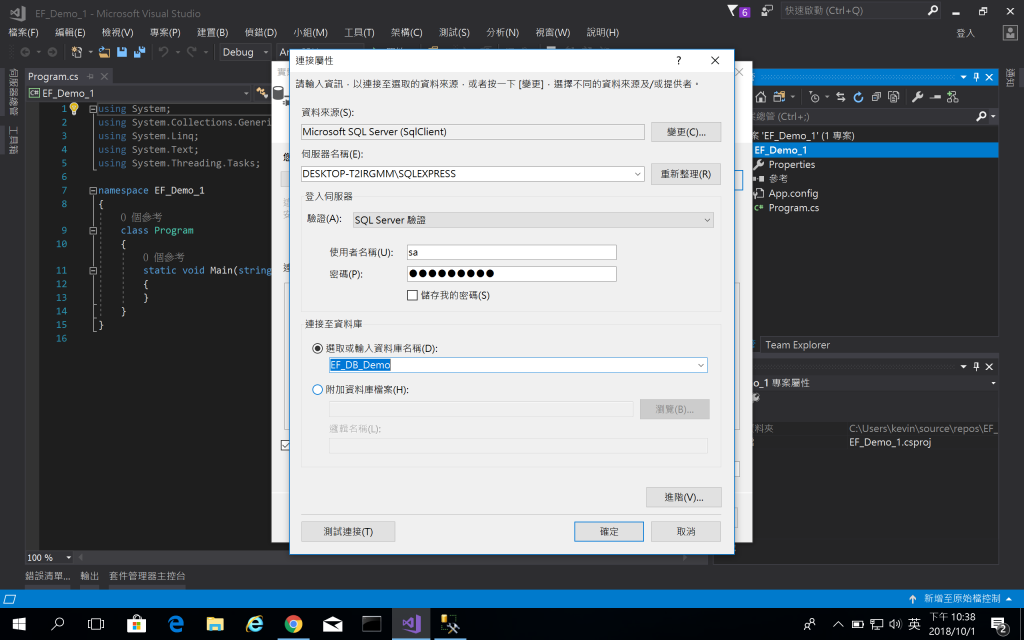
Task: Open the database name EF_DB_Demo dropdown
Action: tap(701, 365)
